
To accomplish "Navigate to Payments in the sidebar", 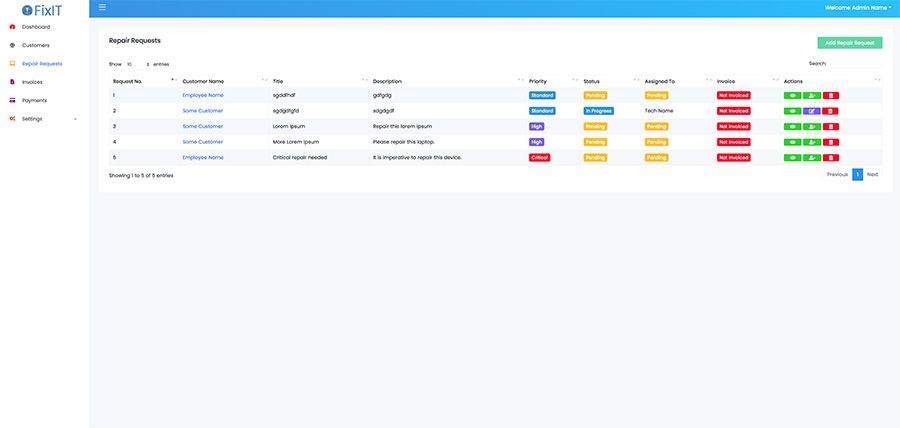I will point(34,100).
